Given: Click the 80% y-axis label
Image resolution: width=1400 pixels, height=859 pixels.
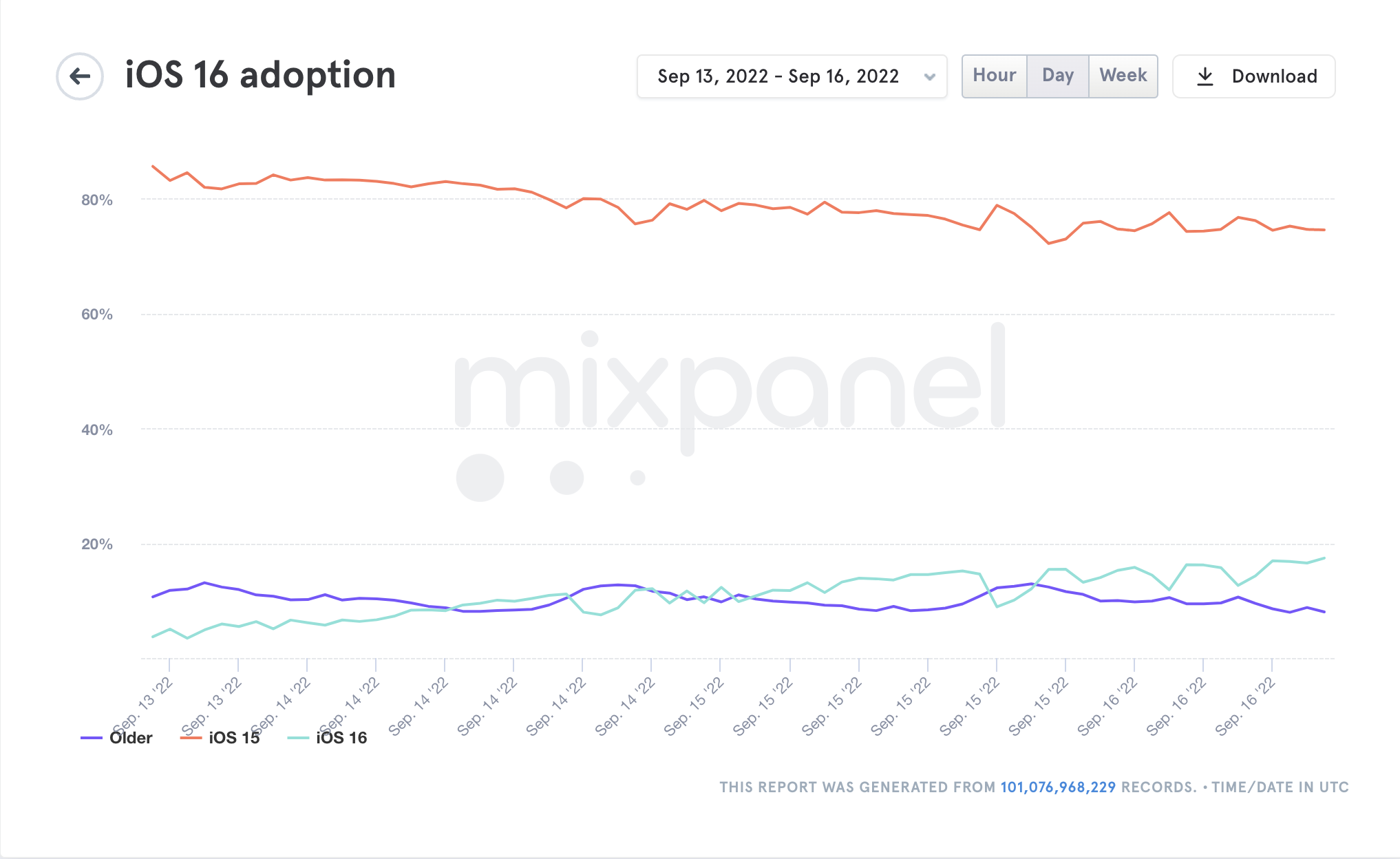Looking at the screenshot, I should [x=97, y=200].
